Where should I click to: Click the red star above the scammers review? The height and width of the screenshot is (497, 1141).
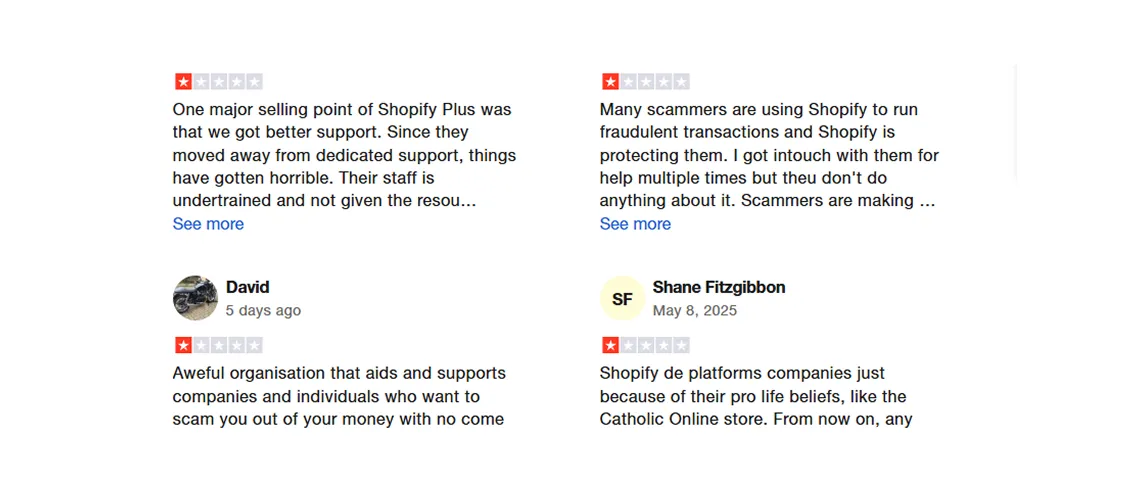pyautogui.click(x=610, y=82)
